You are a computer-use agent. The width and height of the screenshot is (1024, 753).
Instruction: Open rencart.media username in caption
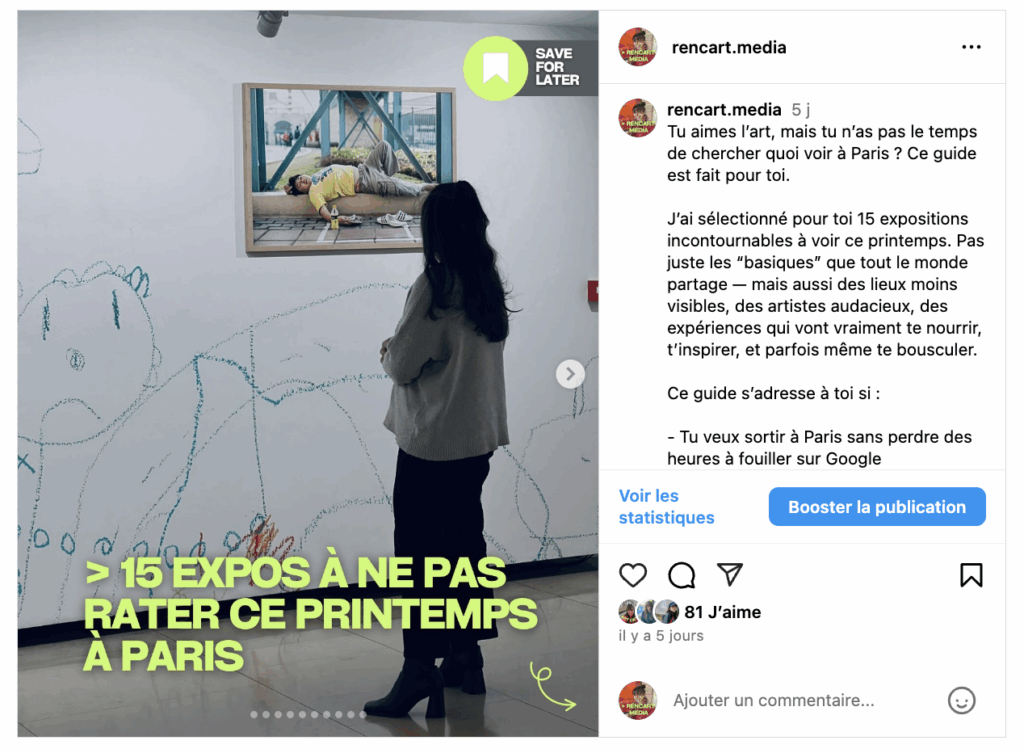coord(724,110)
